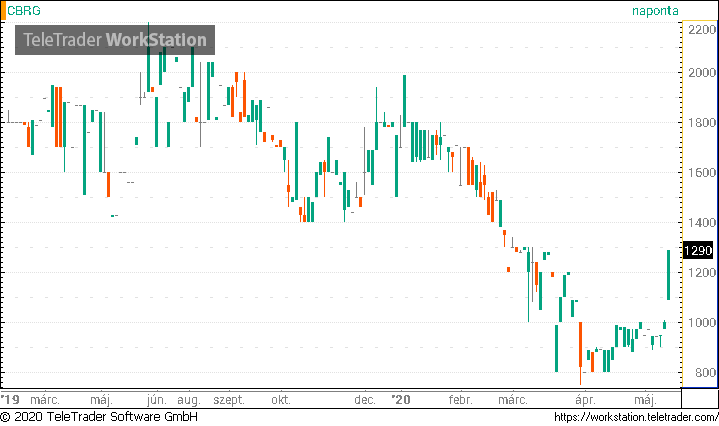This screenshot has height=426, width=719.
Task: Click the 'aug.' month label on time axis
Action: (x=189, y=400)
